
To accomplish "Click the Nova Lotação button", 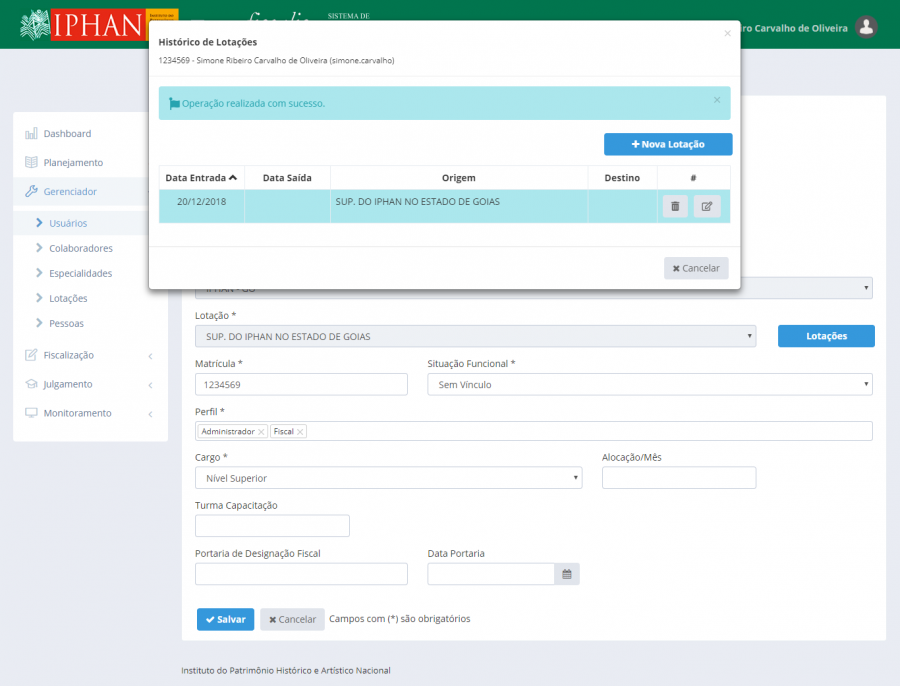I will (x=668, y=144).
